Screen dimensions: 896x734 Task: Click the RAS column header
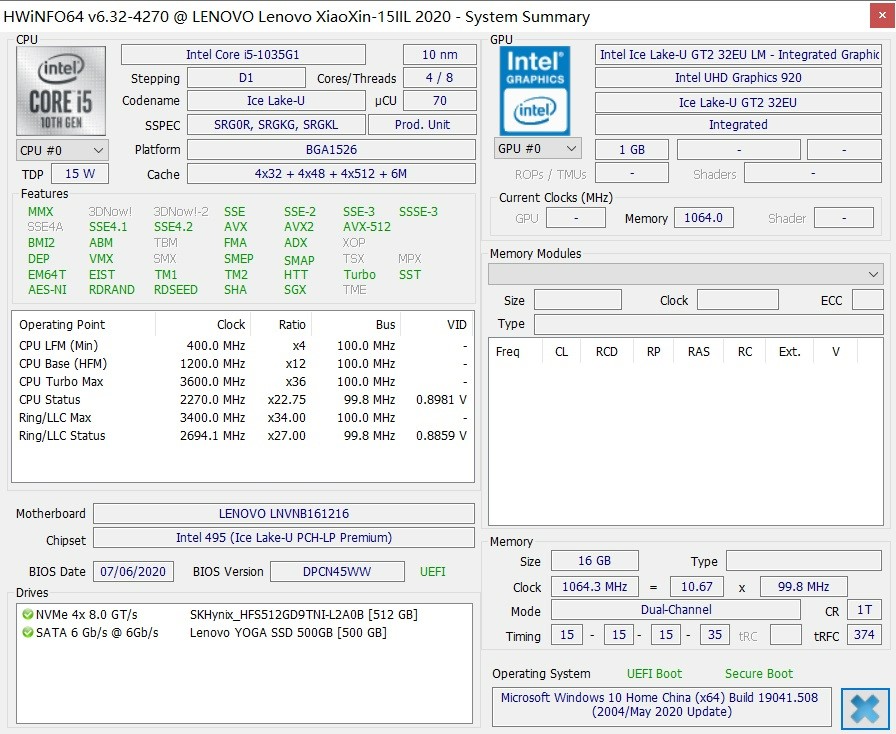[698, 352]
